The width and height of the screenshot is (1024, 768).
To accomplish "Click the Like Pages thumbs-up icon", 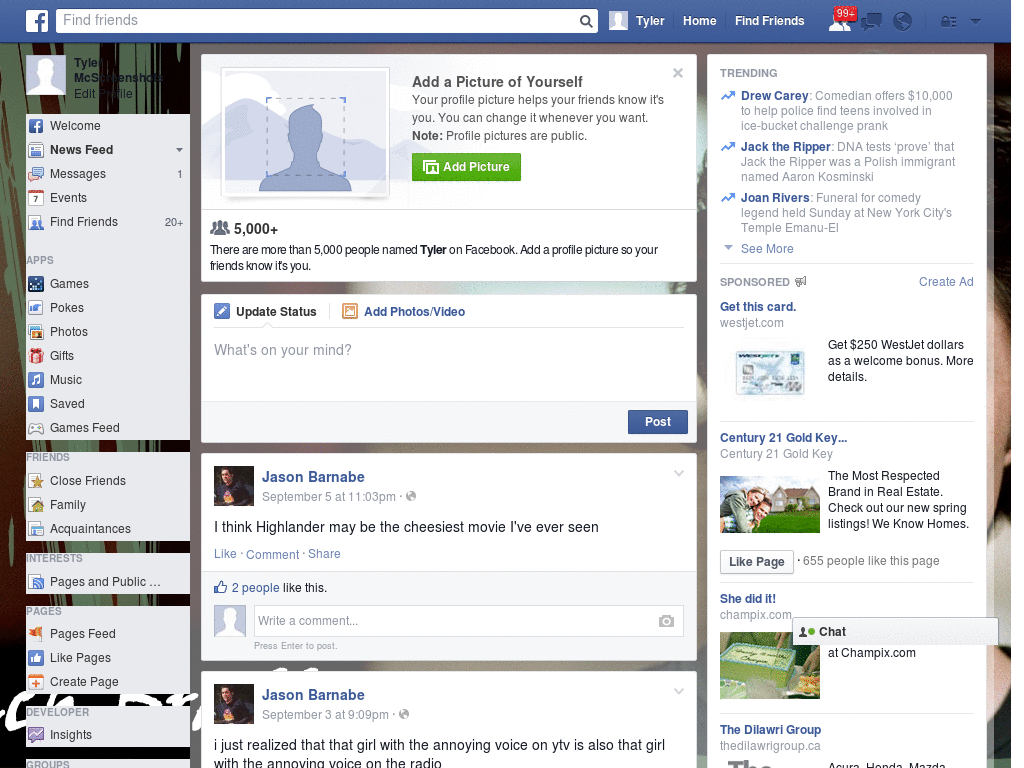I will click(x=36, y=658).
